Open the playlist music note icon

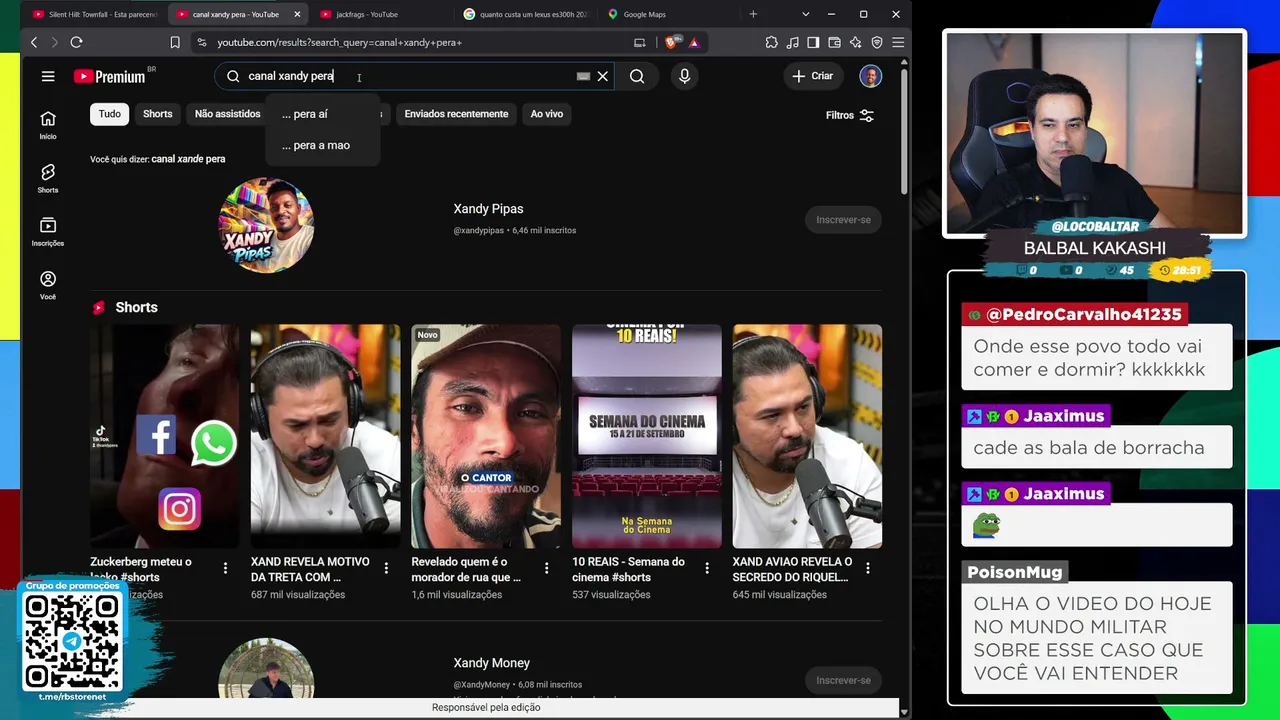coord(793,42)
